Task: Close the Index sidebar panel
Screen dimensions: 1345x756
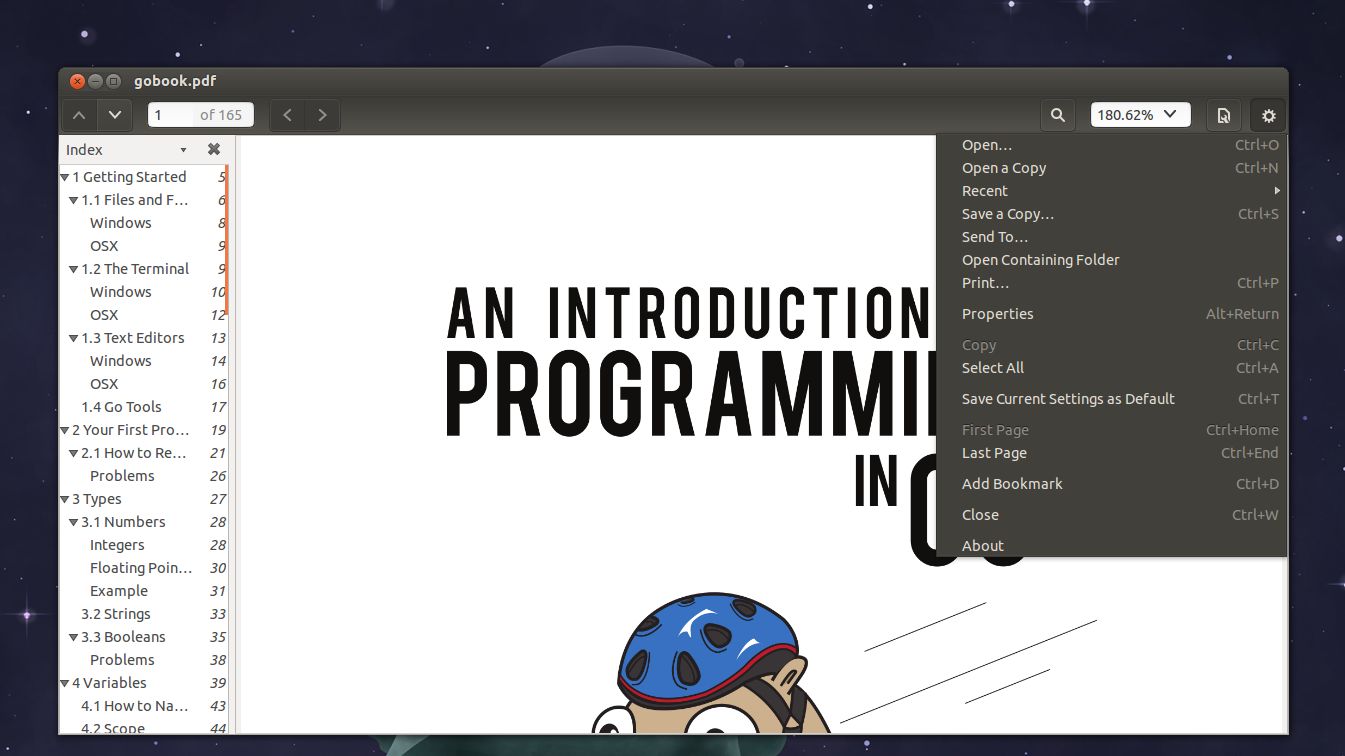Action: [x=213, y=149]
